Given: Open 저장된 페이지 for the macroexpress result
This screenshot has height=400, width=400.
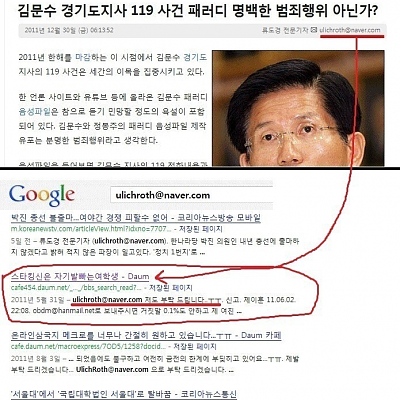Looking at the screenshot, I should pyautogui.click(x=195, y=346).
